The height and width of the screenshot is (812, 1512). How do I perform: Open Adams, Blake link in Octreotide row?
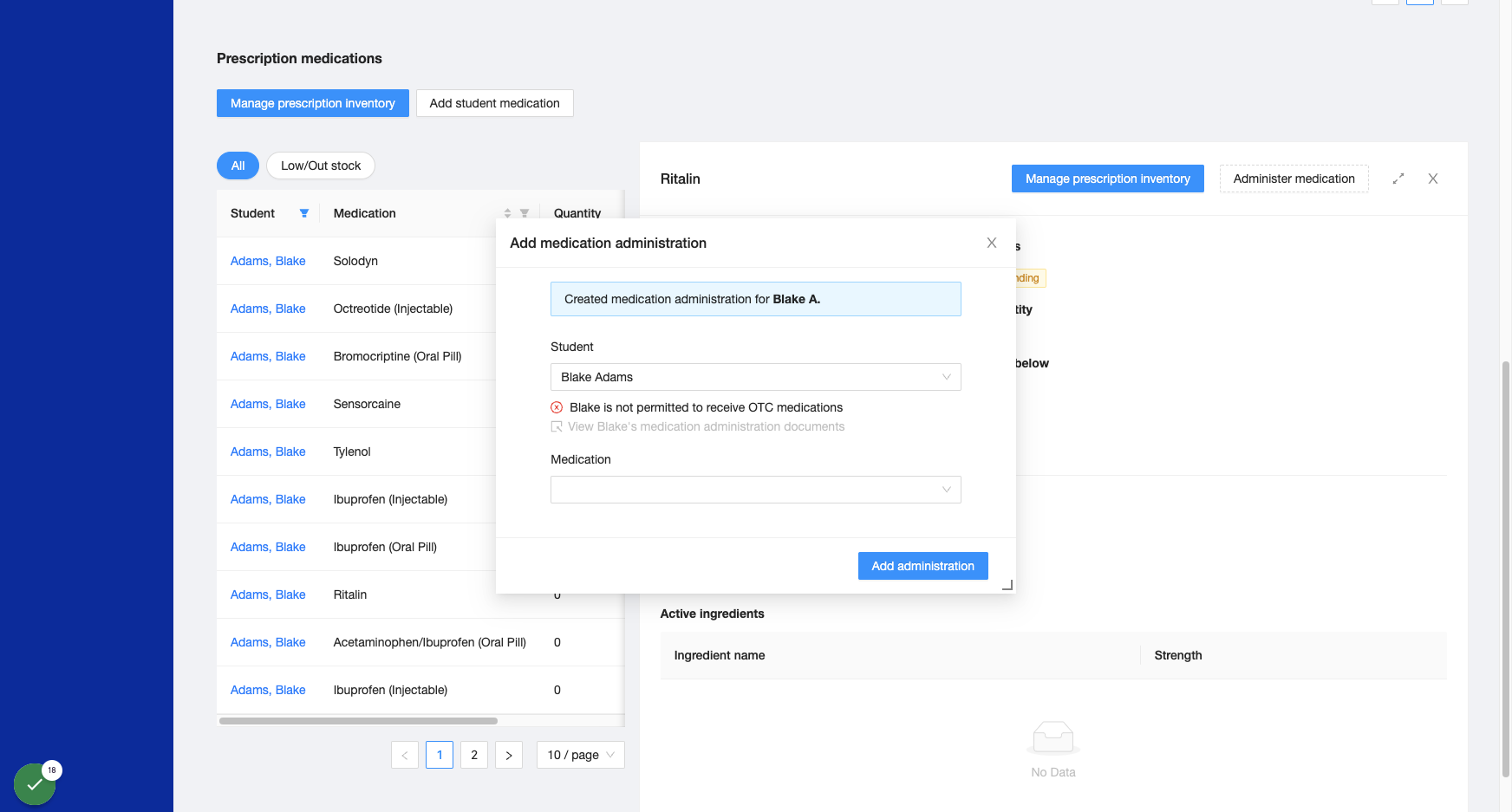[268, 309]
